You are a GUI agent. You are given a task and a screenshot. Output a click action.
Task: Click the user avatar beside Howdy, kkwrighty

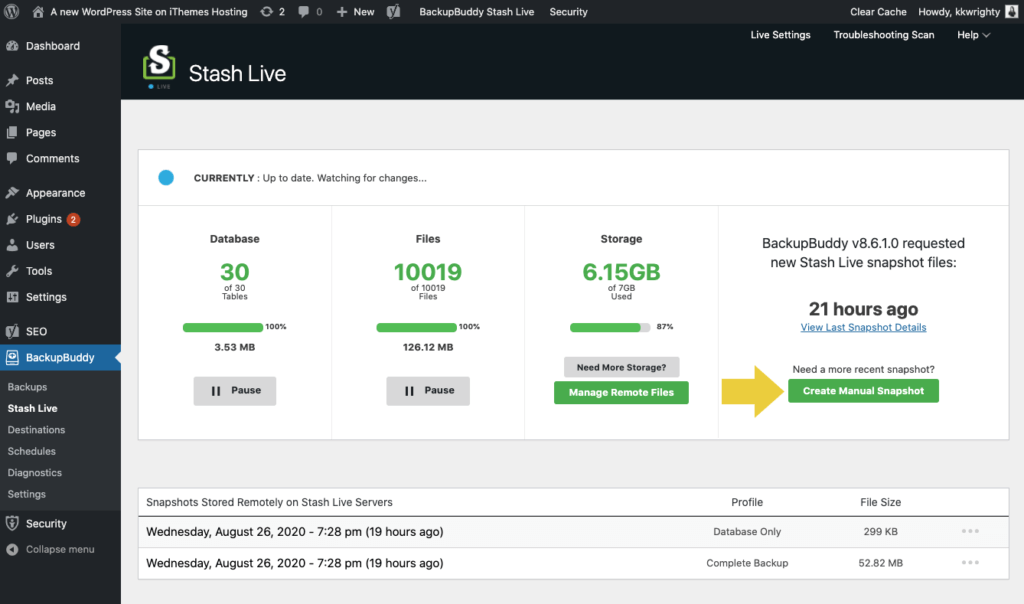(1012, 12)
